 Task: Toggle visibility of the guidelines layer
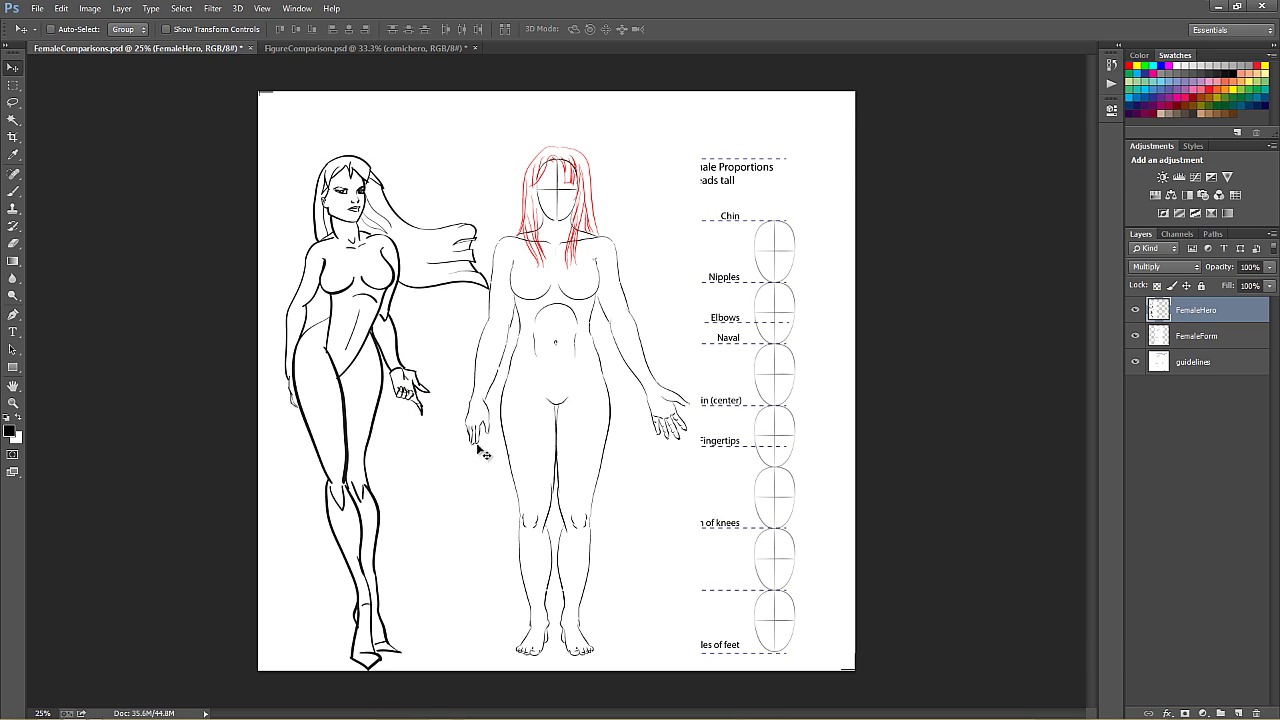pos(1135,362)
